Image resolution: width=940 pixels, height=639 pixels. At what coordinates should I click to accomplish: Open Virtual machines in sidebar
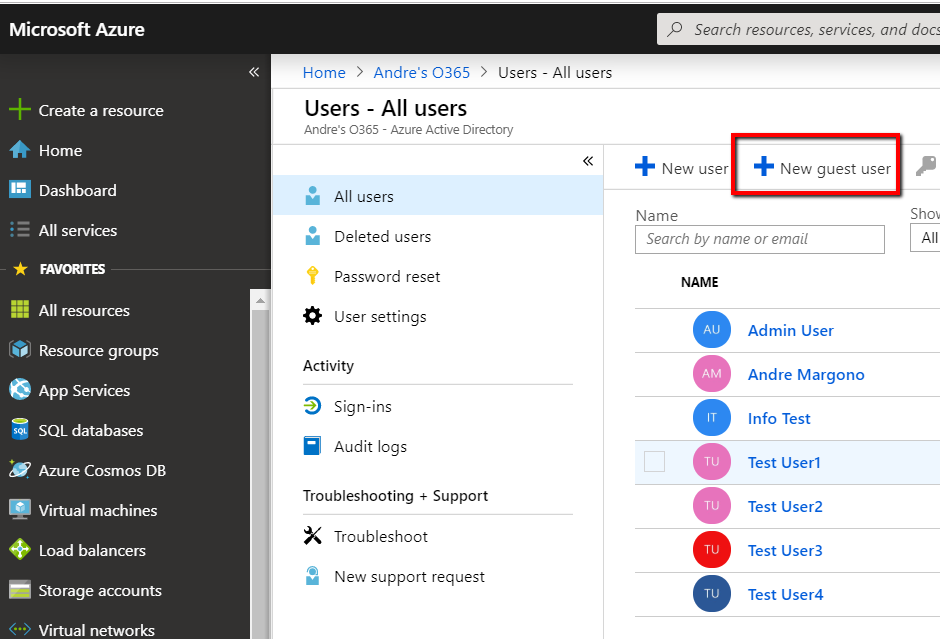(x=97, y=510)
